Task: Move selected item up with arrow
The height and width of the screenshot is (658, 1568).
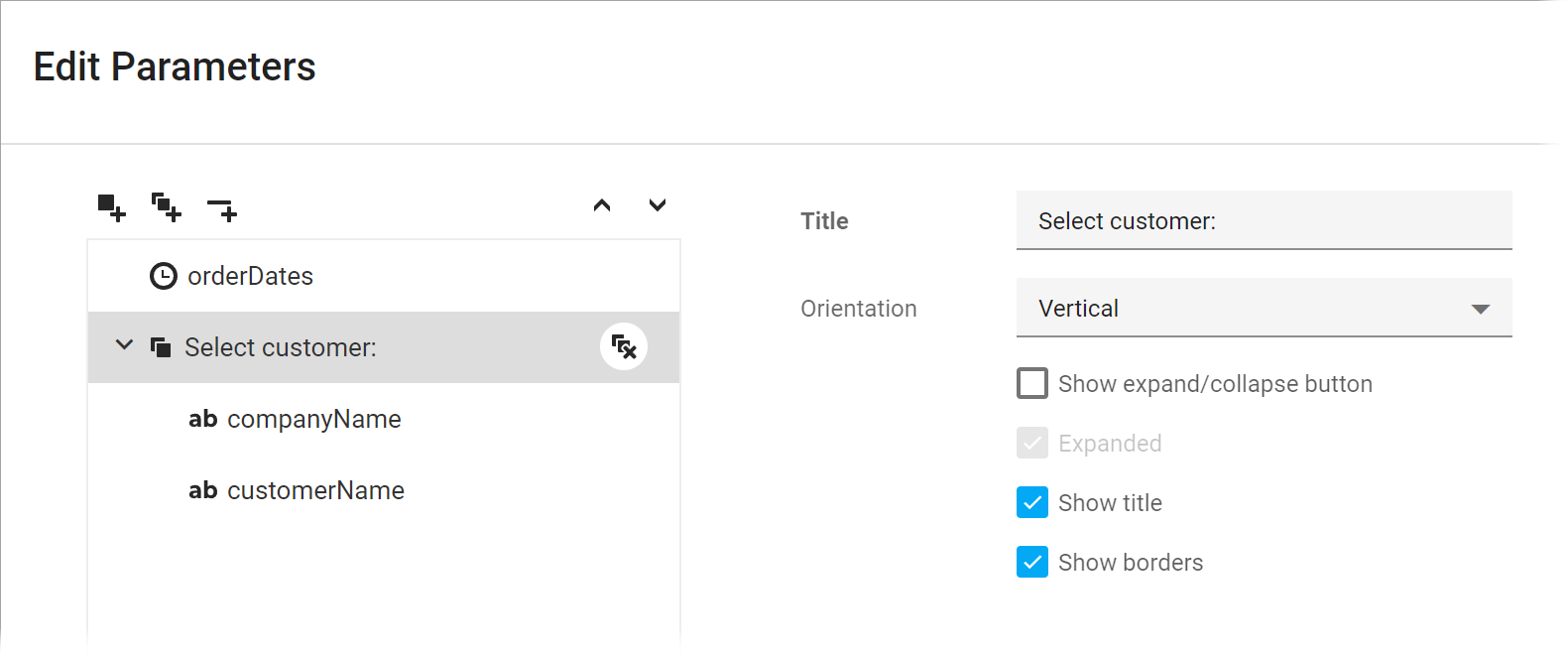Action: pos(602,205)
